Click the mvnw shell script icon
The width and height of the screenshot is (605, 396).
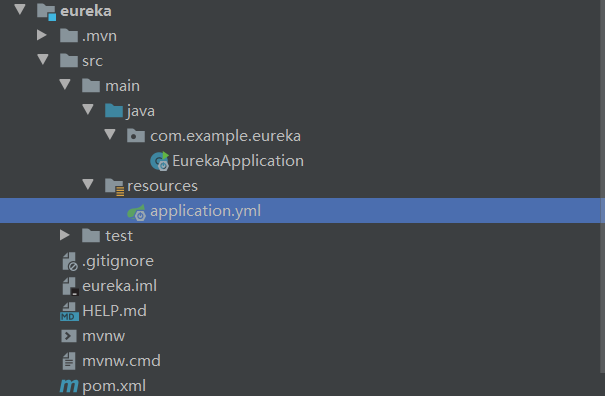pos(69,336)
